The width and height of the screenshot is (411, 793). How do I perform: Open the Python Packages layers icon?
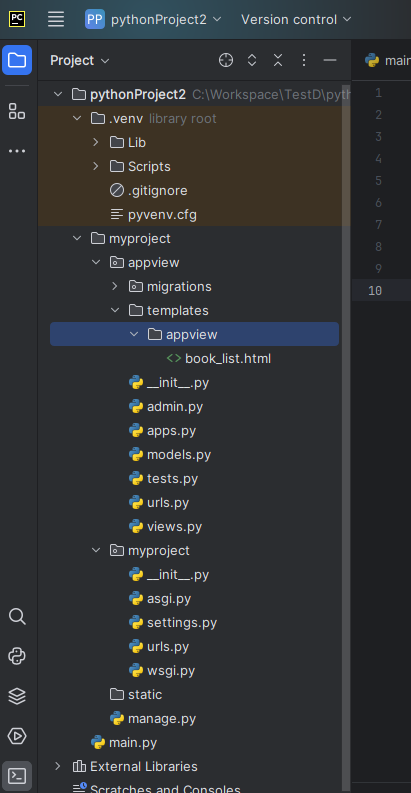tap(17, 696)
